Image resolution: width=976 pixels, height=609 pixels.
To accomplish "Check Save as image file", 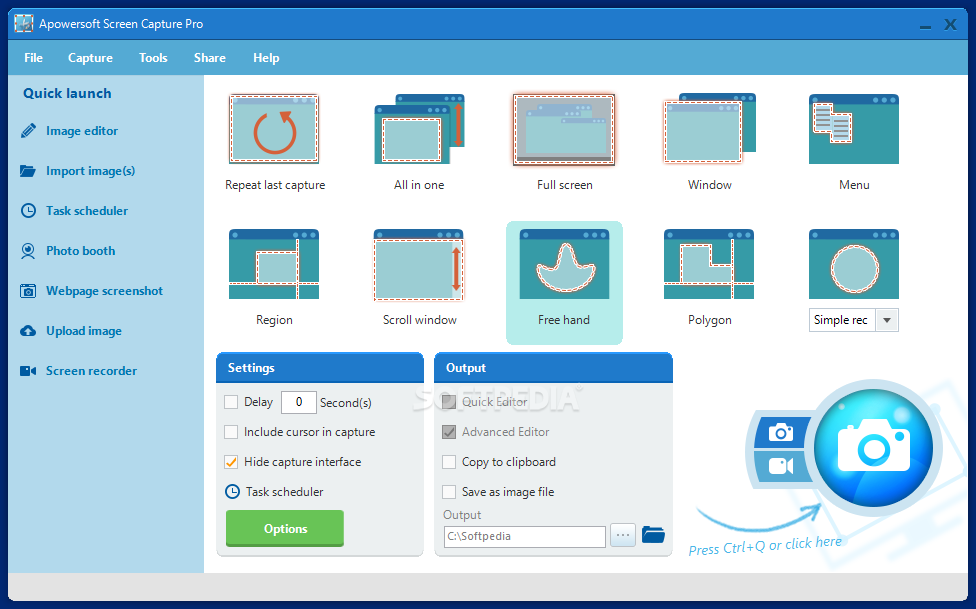I will 449,492.
